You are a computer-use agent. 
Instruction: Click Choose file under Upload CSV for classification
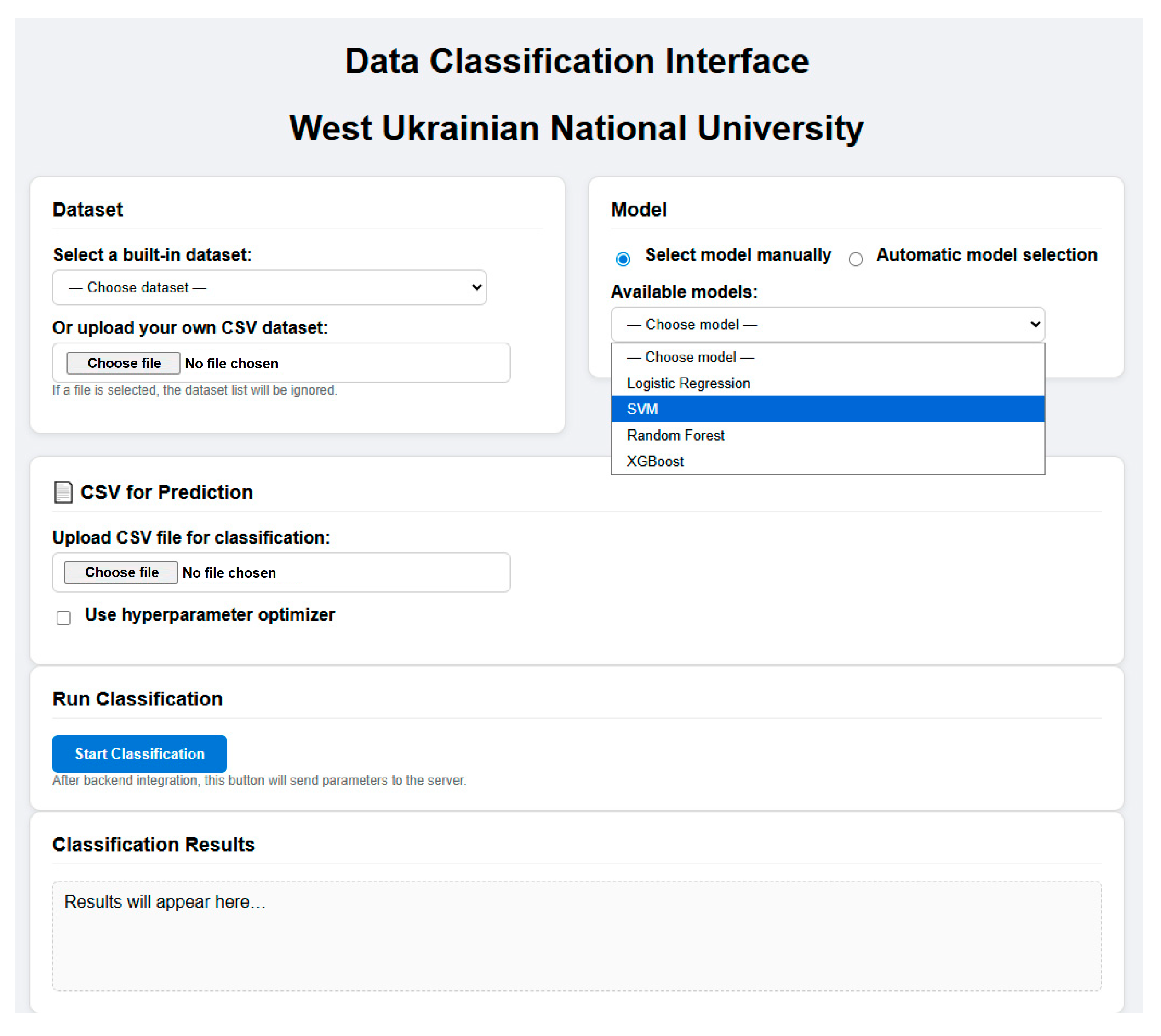[x=121, y=572]
